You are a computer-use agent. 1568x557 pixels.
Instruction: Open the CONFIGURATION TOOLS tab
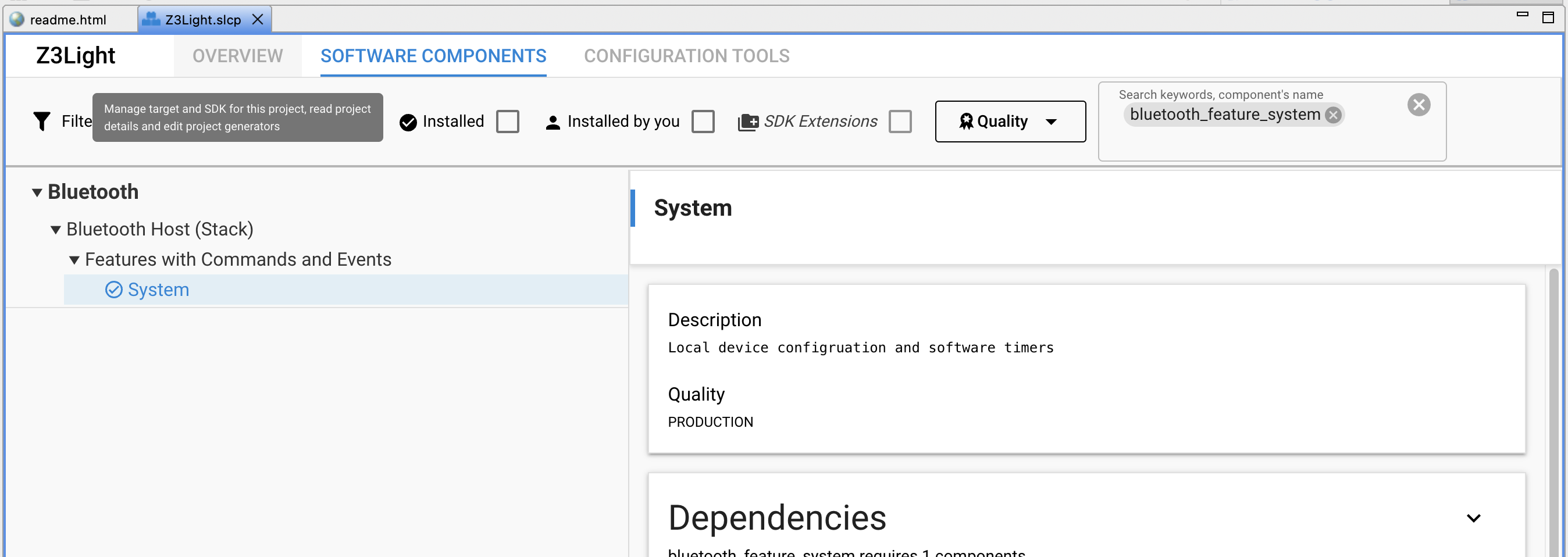(x=687, y=56)
